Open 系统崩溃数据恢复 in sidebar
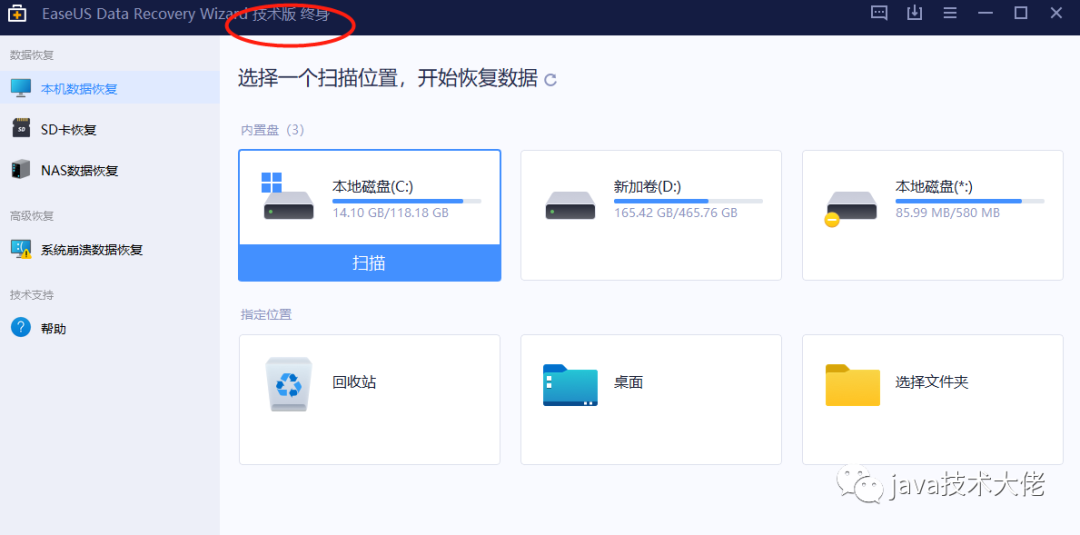The height and width of the screenshot is (535, 1080). 110,249
